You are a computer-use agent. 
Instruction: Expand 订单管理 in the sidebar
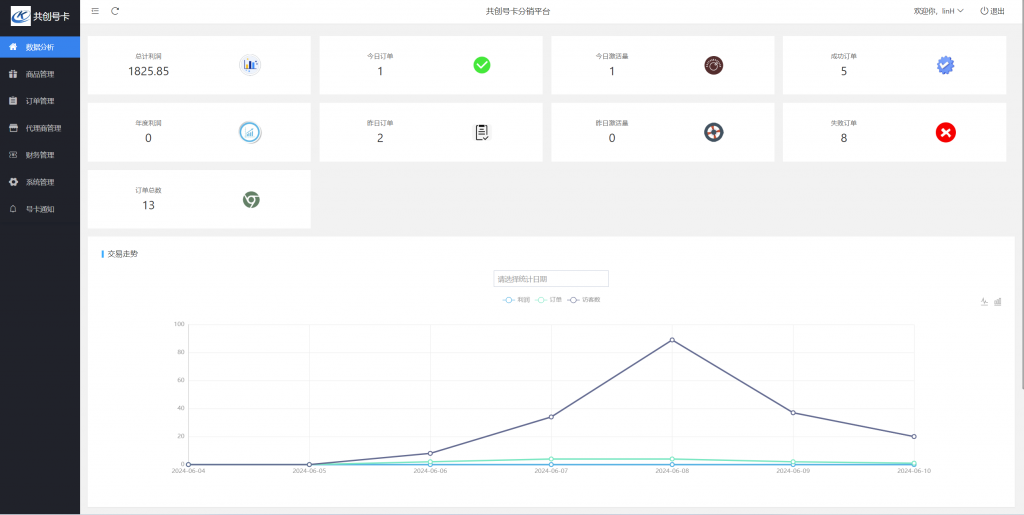point(40,101)
